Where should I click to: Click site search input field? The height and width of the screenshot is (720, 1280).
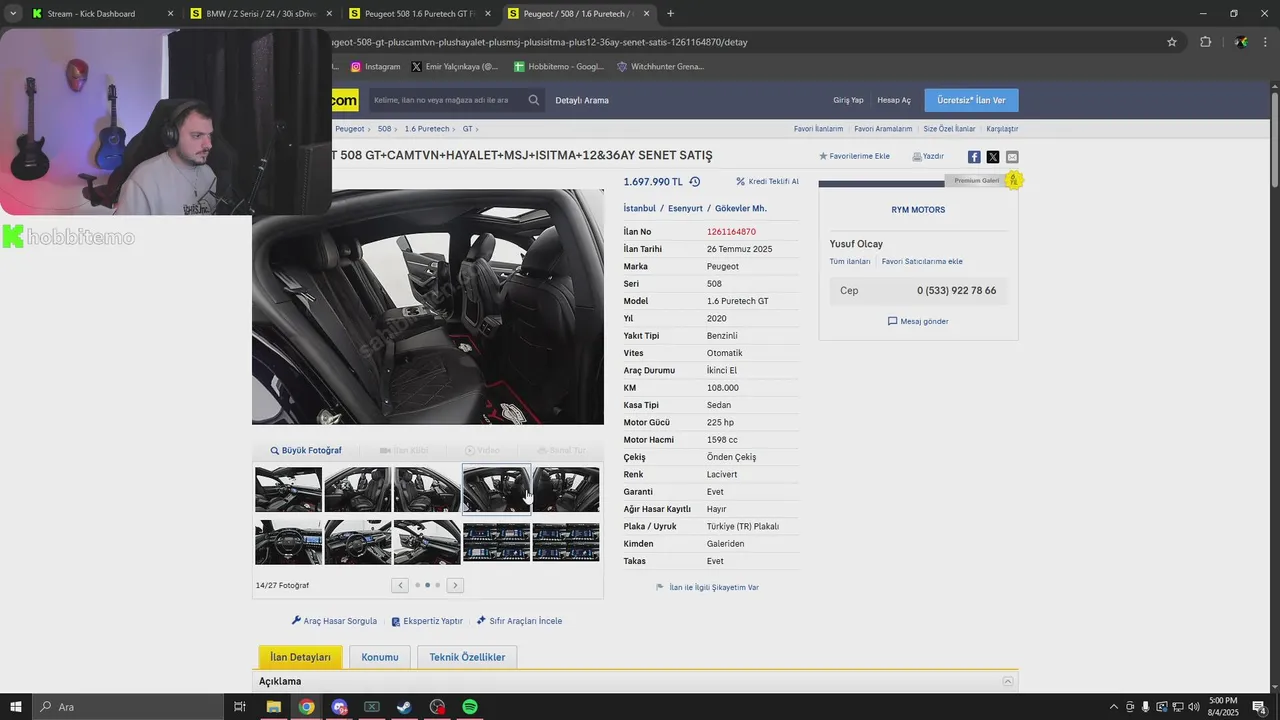448,100
